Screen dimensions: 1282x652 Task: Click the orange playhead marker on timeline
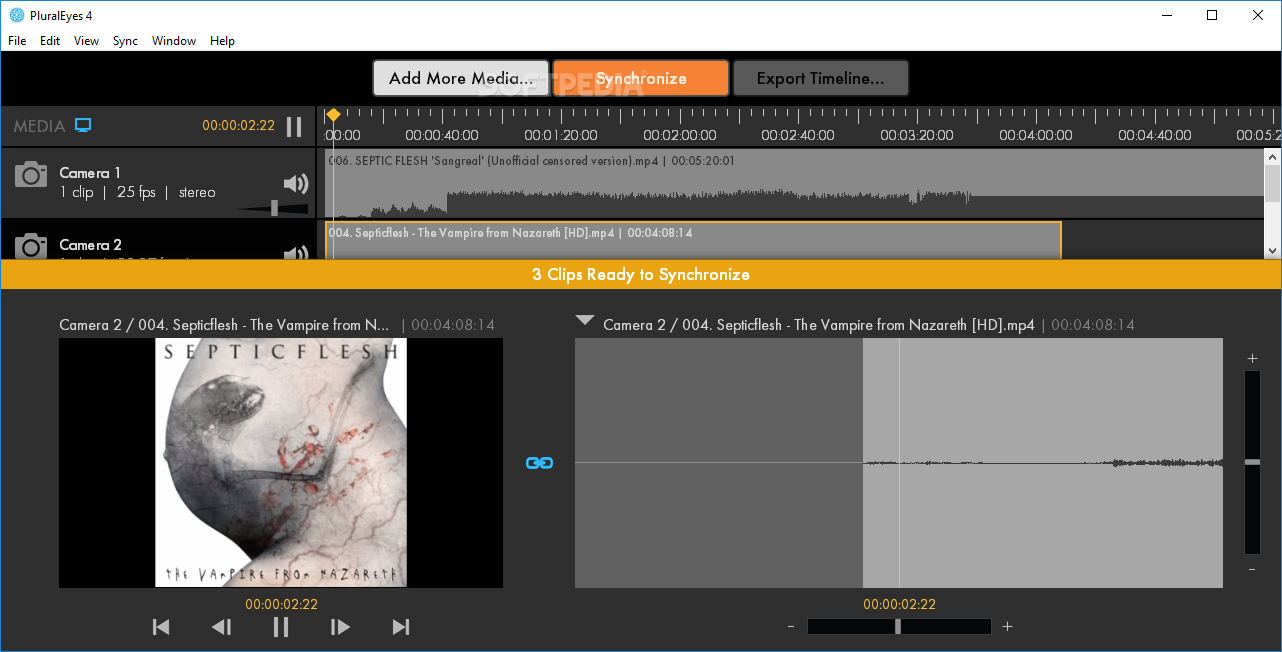(334, 115)
